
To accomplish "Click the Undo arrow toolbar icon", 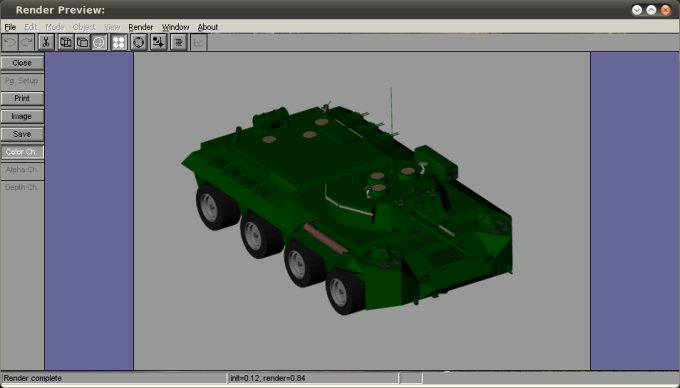I will click(x=10, y=42).
